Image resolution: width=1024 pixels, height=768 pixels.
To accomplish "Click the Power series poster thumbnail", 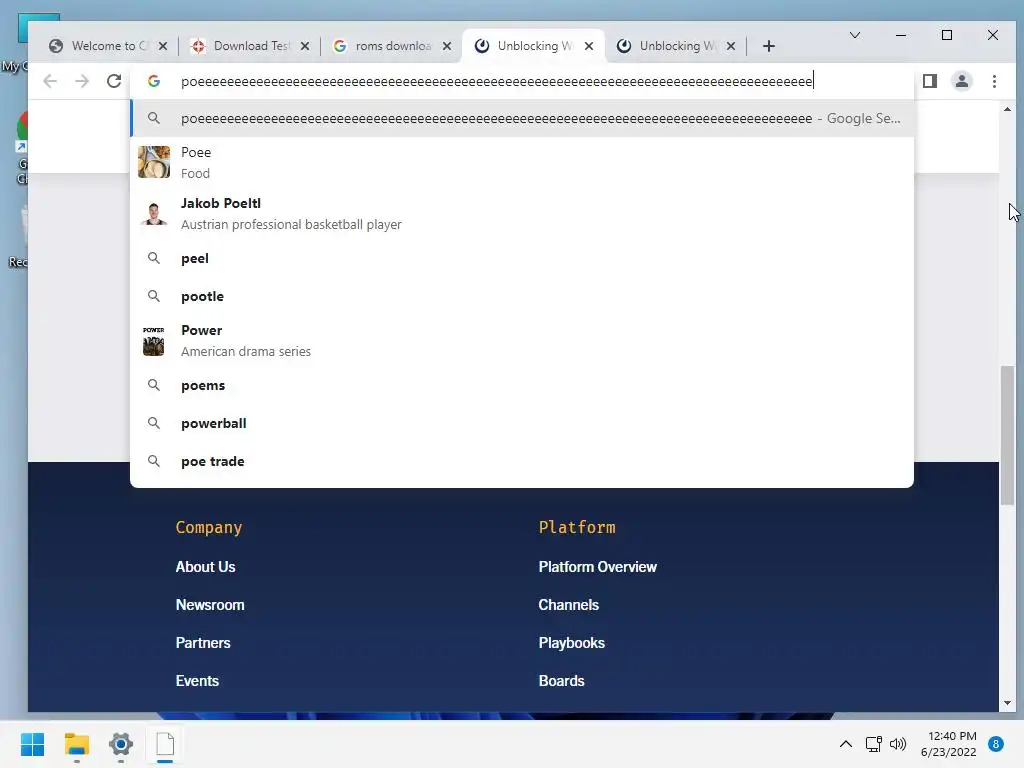I will [154, 340].
